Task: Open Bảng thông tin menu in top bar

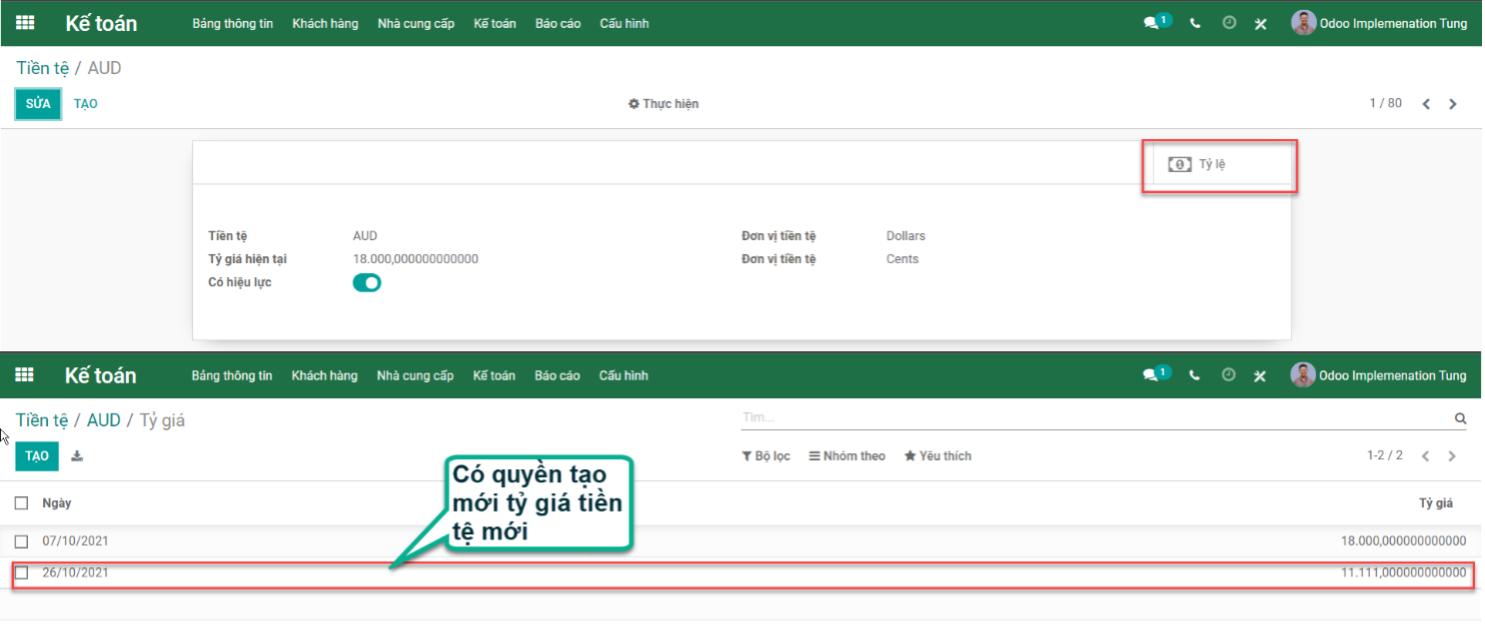Action: (x=232, y=23)
